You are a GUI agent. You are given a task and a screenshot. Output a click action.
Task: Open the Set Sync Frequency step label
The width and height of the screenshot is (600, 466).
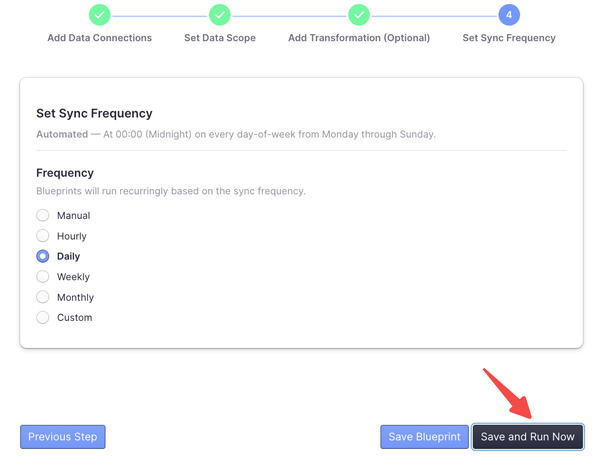point(509,38)
